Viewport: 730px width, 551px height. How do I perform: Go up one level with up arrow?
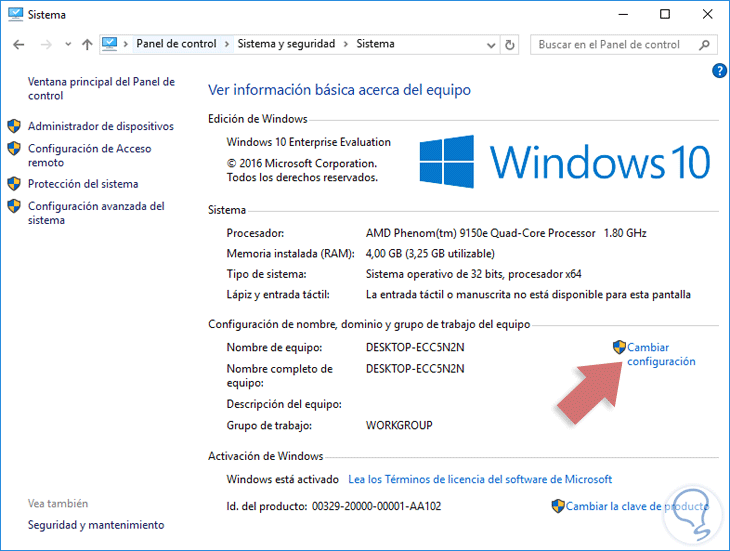point(87,45)
